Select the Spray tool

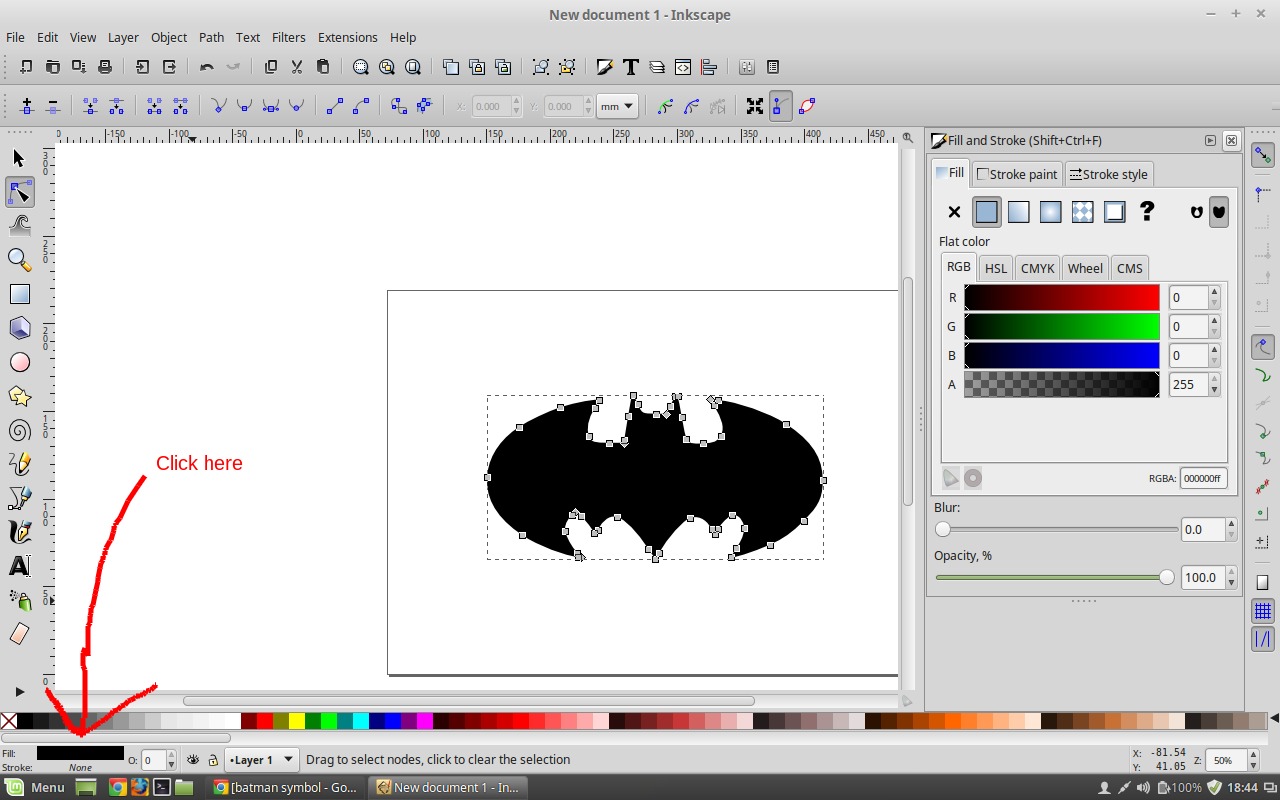tap(19, 600)
